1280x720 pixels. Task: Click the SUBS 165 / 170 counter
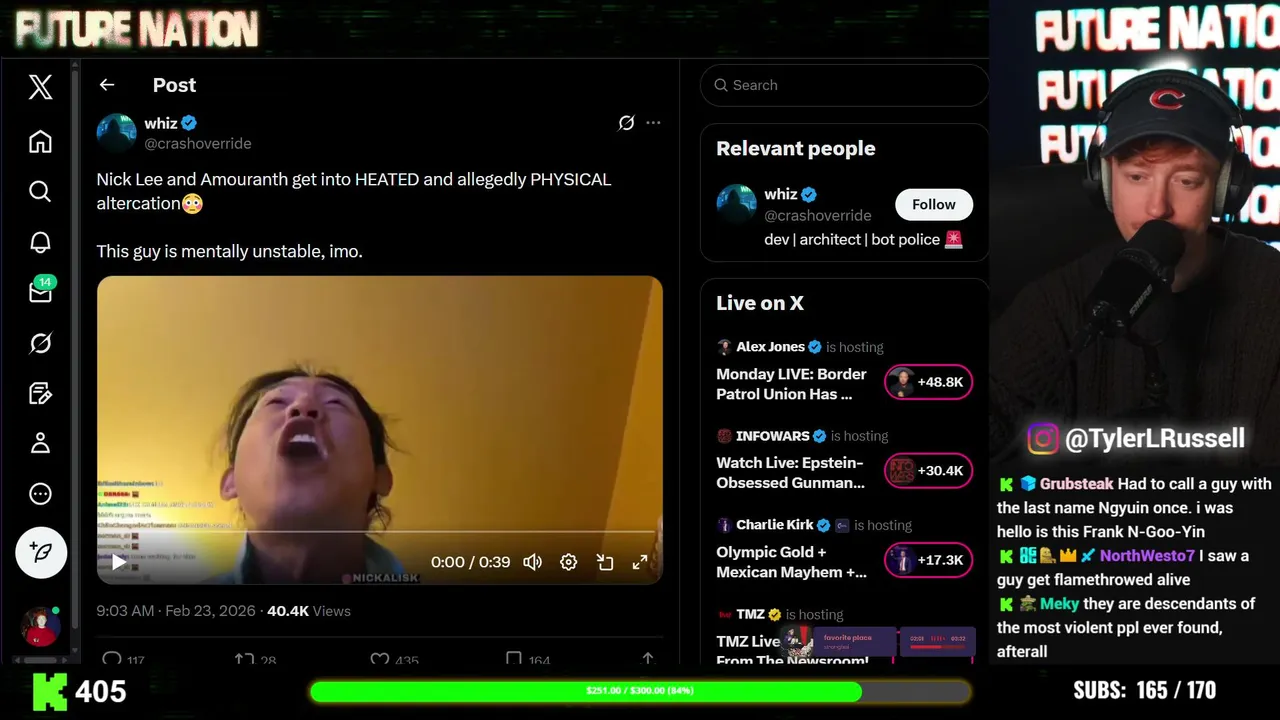(1144, 690)
